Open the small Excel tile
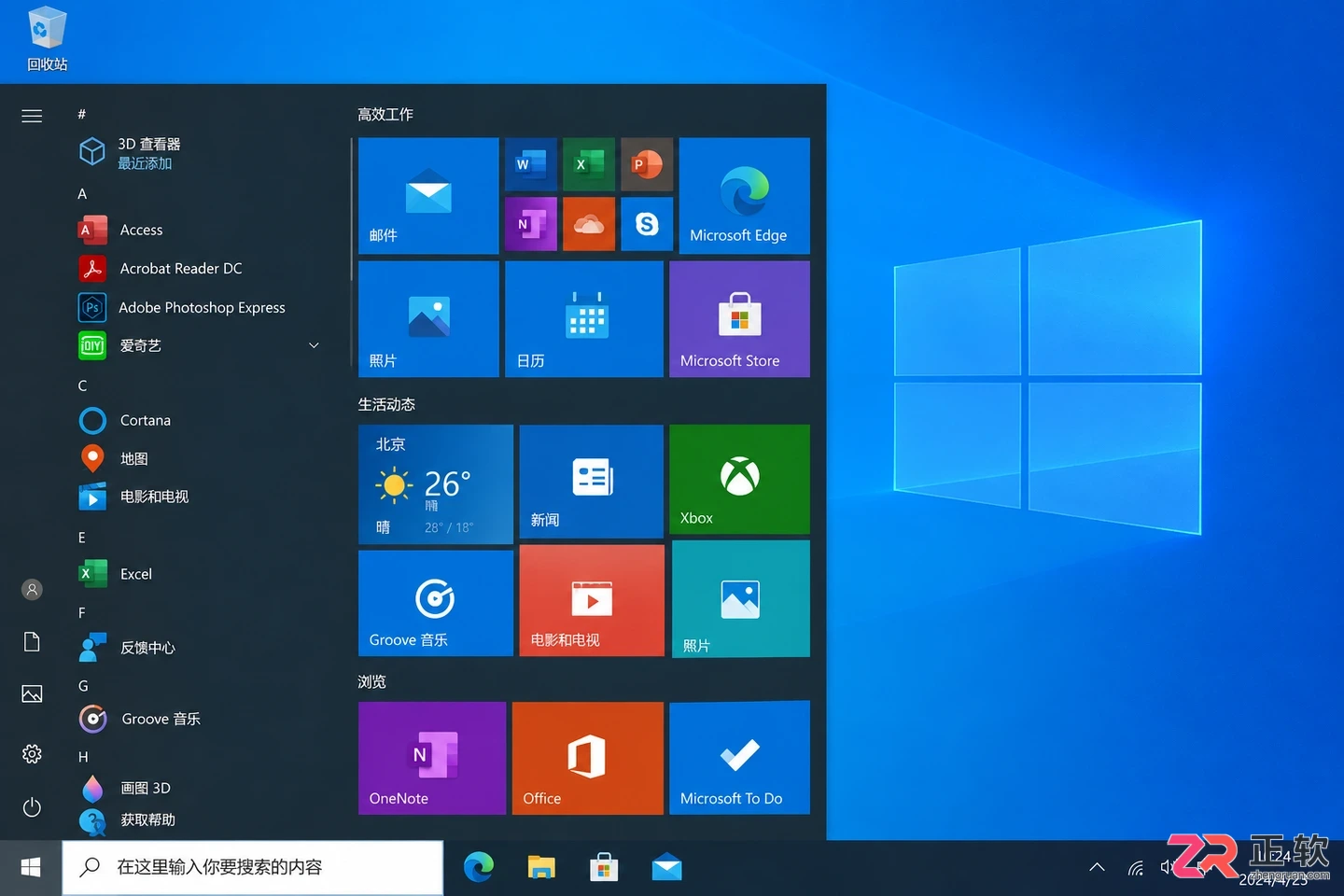Screen dimensions: 1344x896 click(589, 164)
